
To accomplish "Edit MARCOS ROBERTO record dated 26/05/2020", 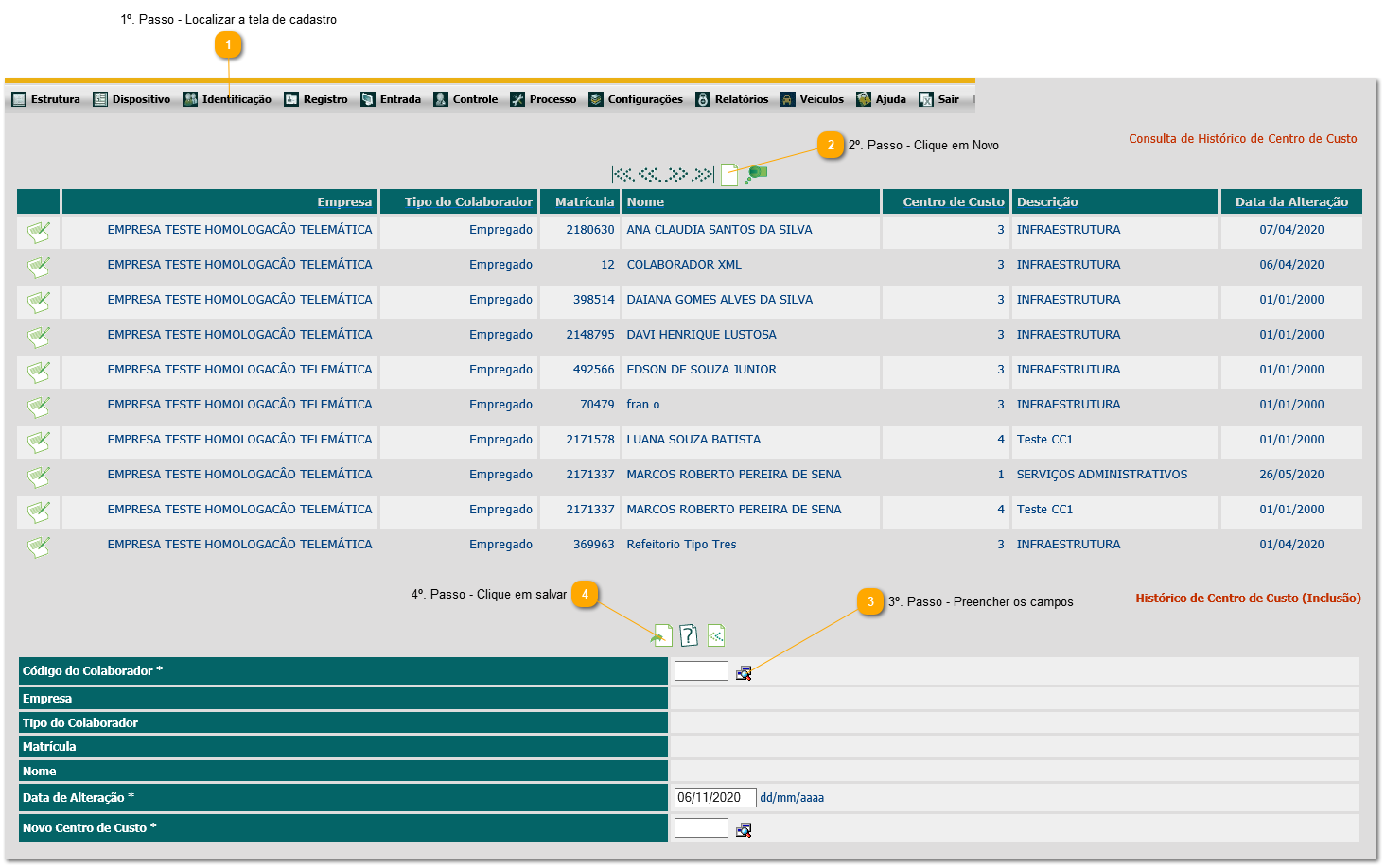I will pos(39,477).
